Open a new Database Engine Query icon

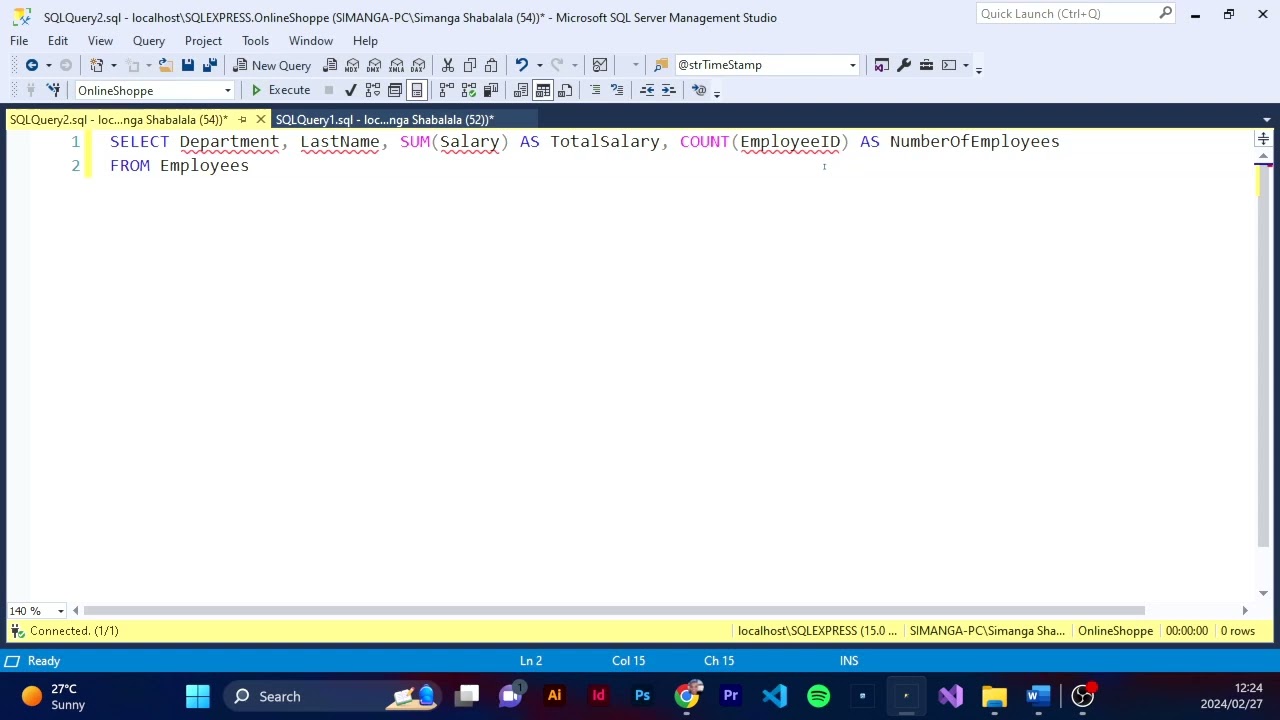pos(330,65)
